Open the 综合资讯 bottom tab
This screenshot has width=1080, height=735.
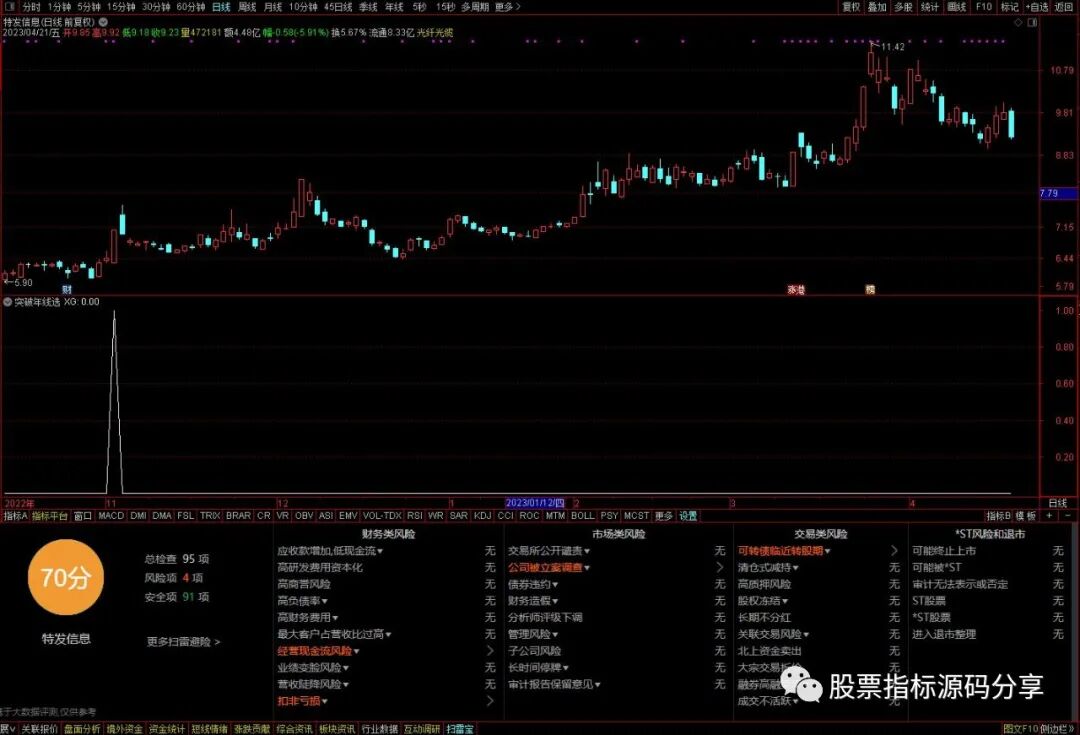click(x=294, y=729)
